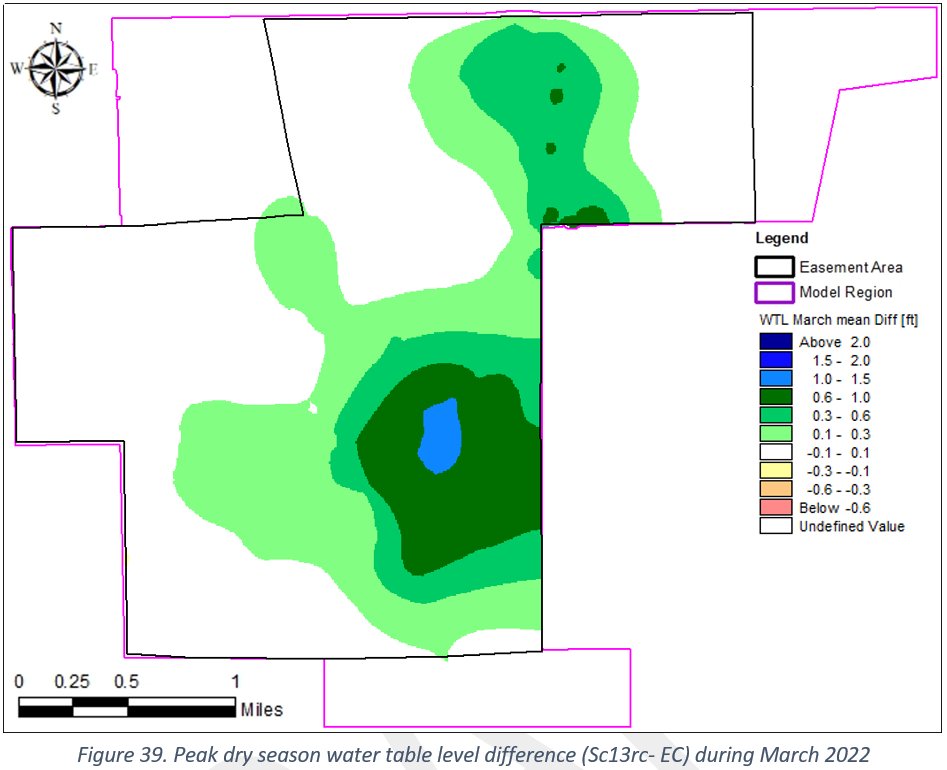Click the 'Model Region' legend label
947x770 pixels.
point(846,292)
